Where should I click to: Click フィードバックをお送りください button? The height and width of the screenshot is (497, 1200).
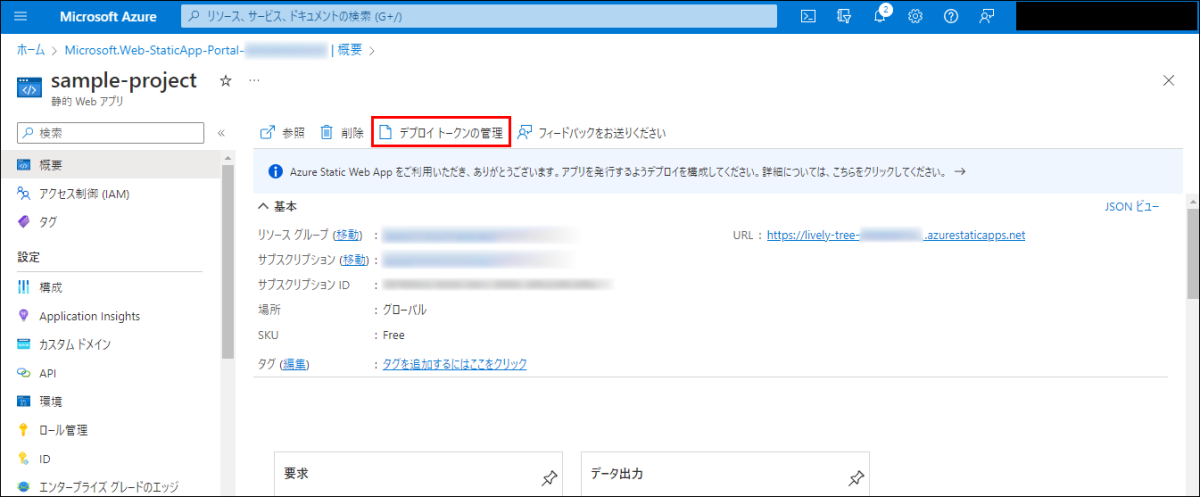coord(591,132)
